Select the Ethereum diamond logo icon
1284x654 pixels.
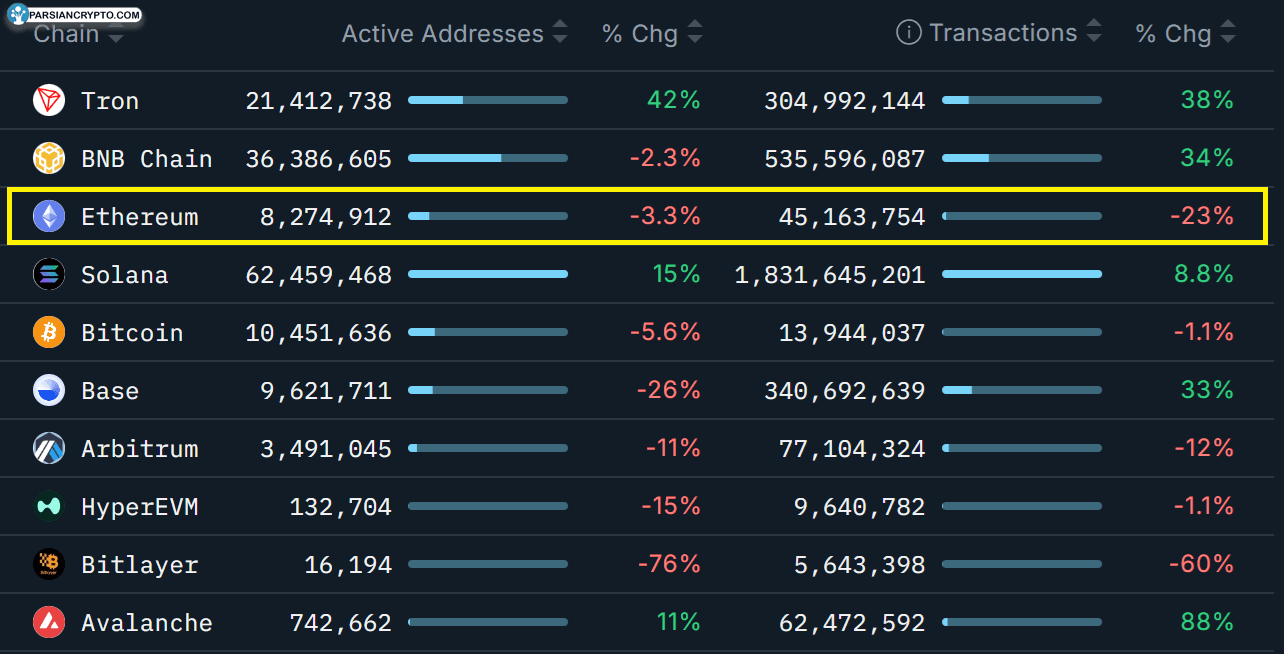pyautogui.click(x=49, y=217)
